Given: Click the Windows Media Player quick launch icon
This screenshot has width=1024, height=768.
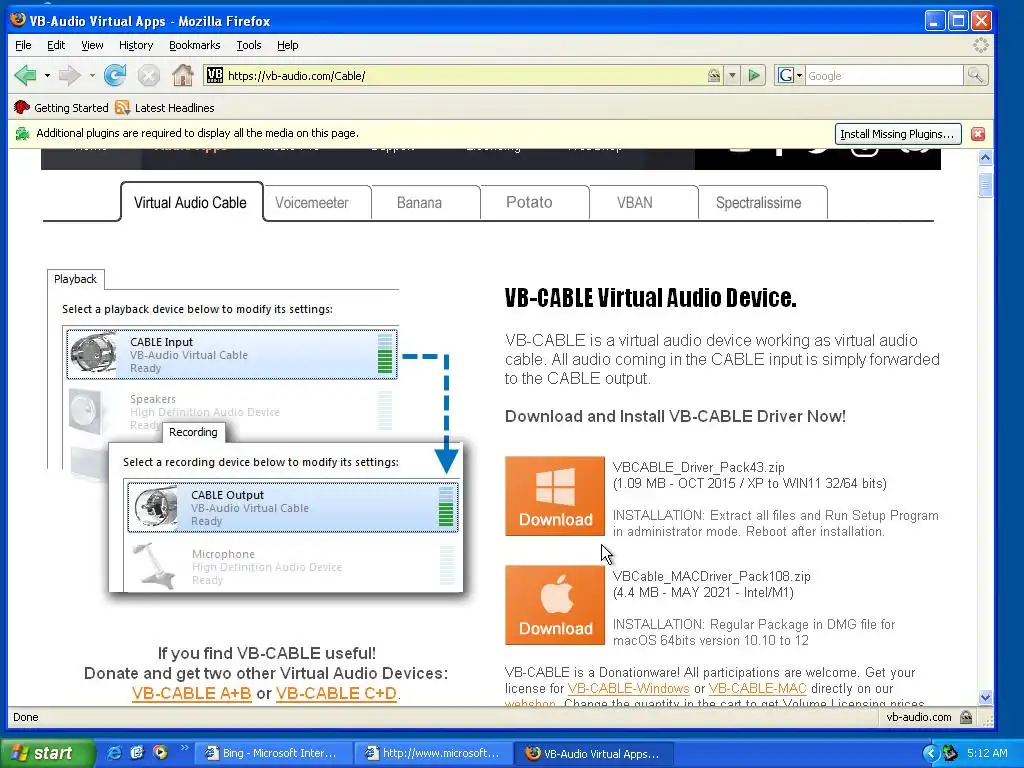Looking at the screenshot, I should tap(160, 753).
